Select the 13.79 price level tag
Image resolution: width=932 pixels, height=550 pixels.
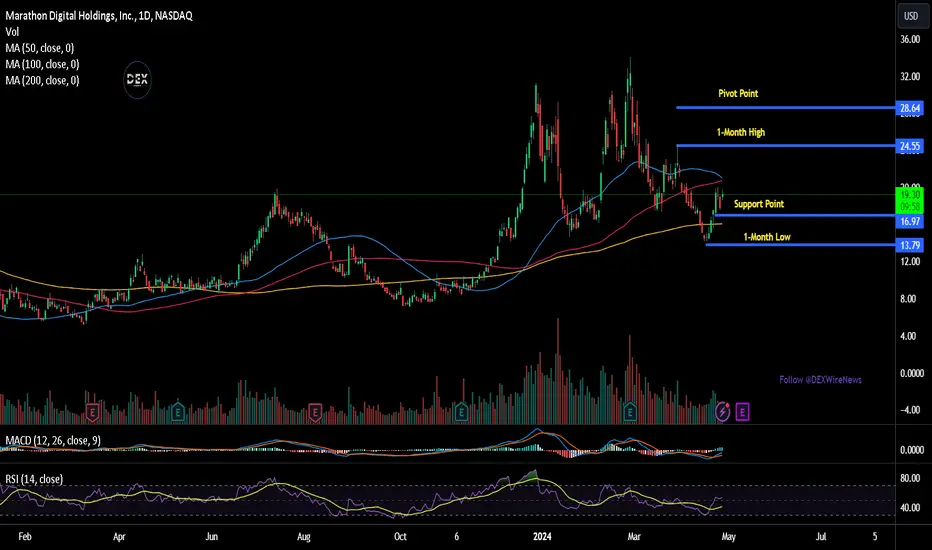click(x=910, y=245)
